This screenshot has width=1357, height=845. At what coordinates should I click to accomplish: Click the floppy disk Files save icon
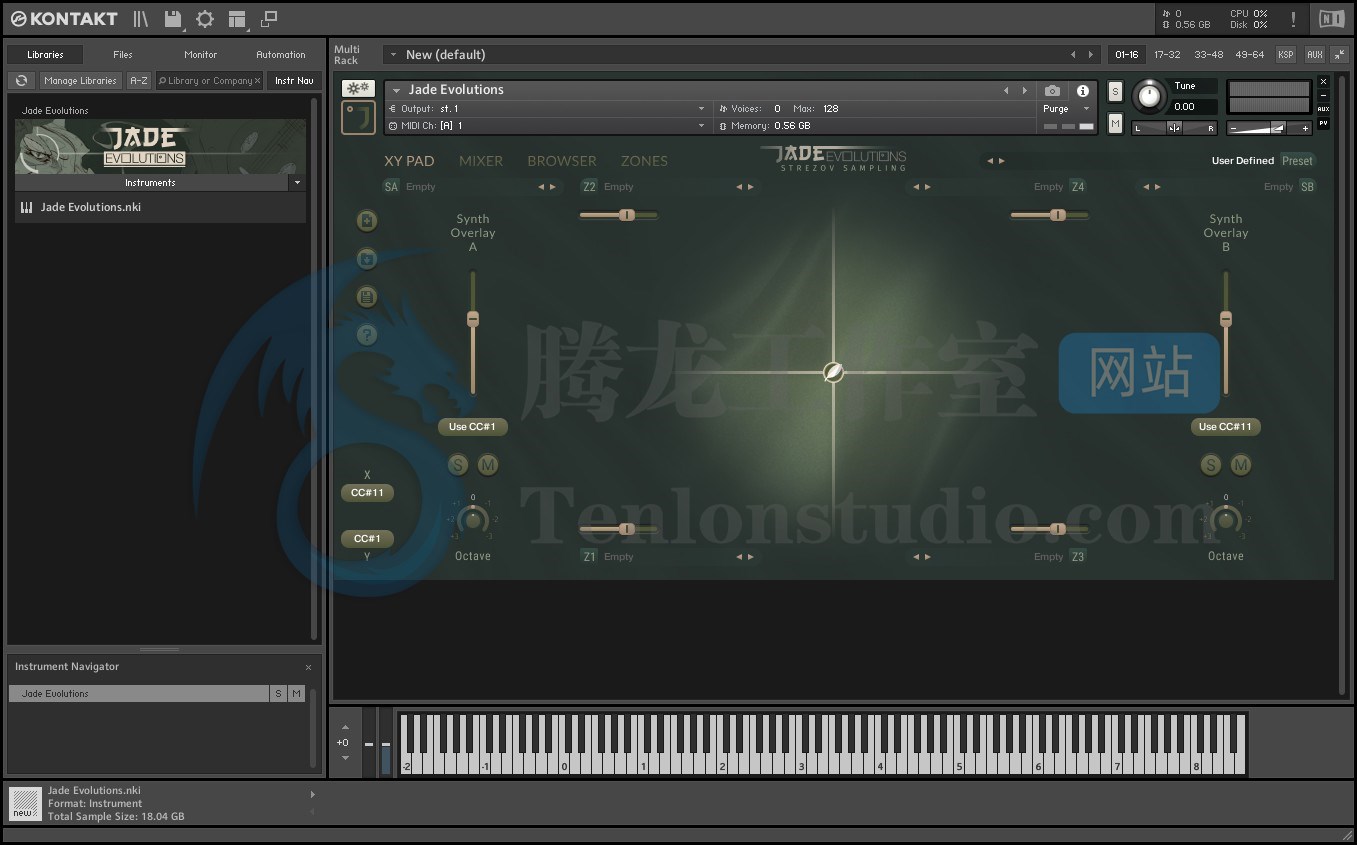coord(173,19)
